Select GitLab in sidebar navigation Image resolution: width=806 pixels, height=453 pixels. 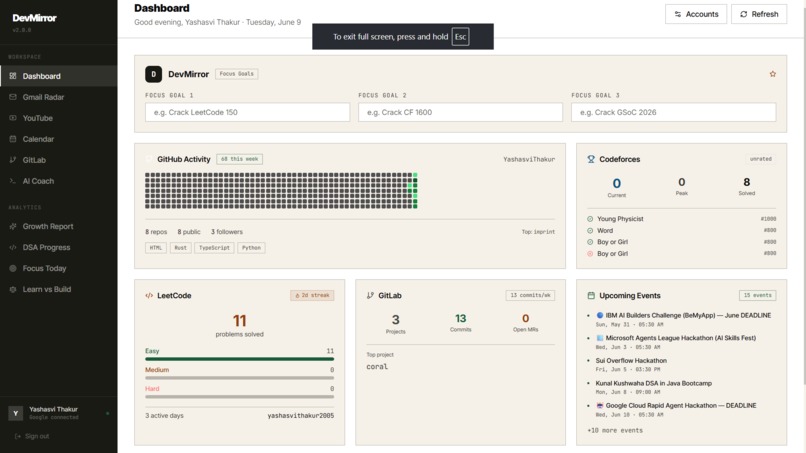click(x=59, y=160)
